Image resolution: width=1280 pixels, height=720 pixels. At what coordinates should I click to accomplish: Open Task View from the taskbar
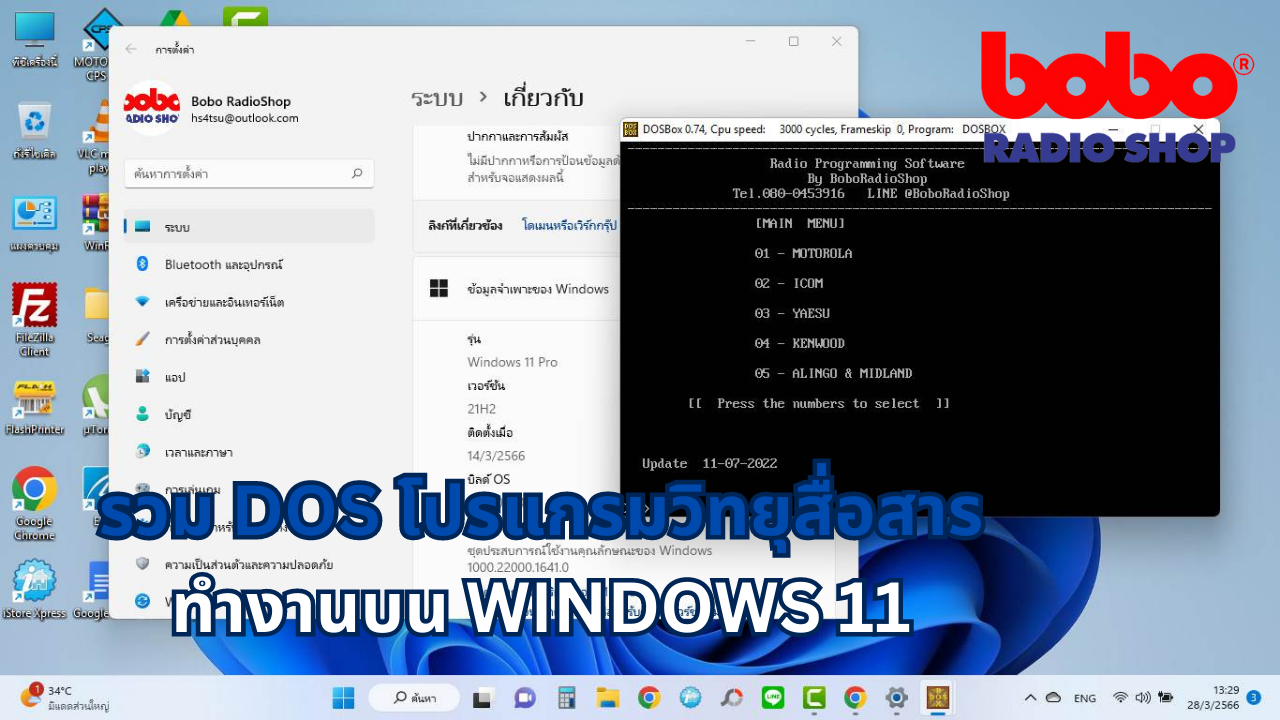click(x=484, y=697)
